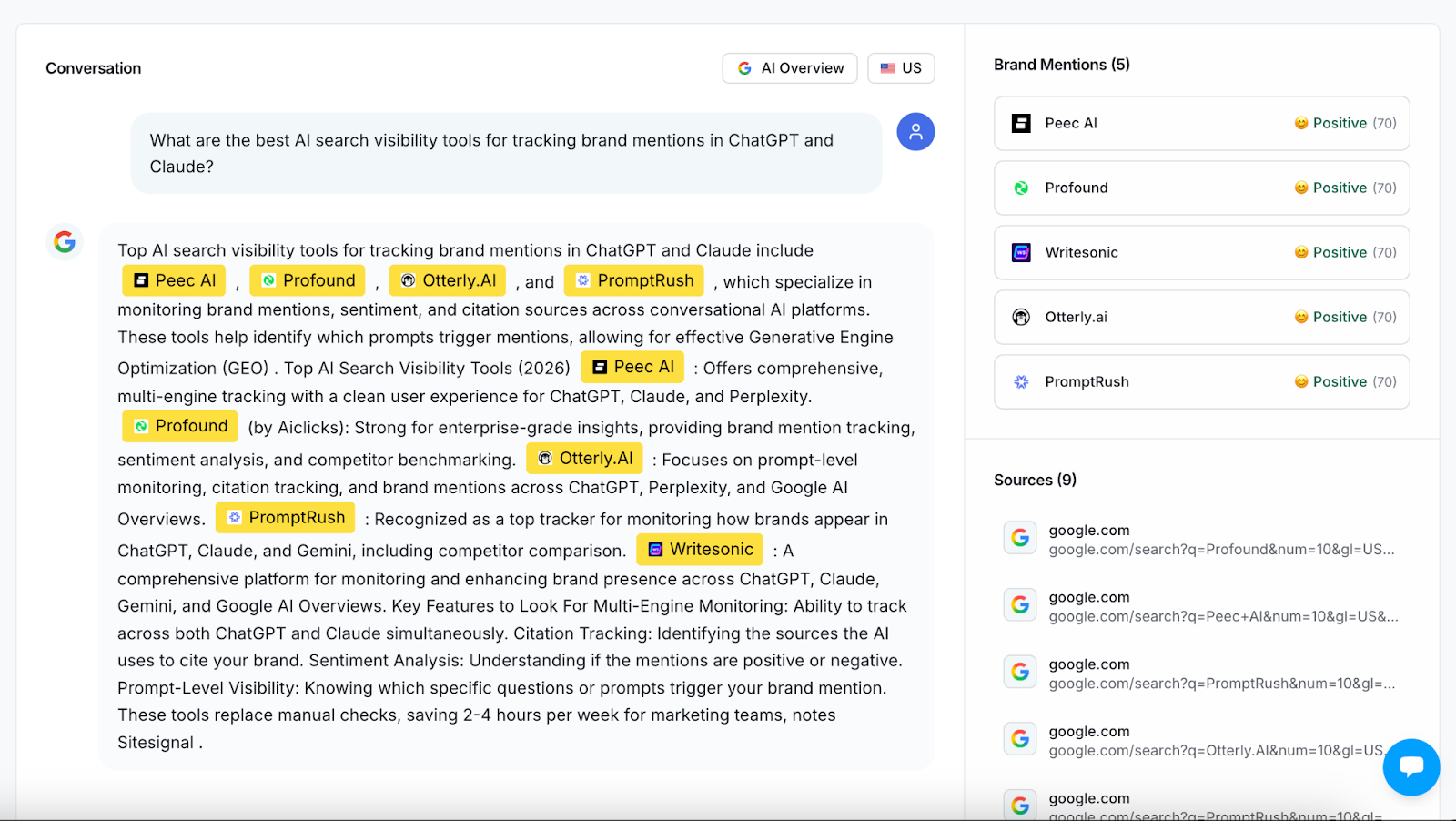1456x821 pixels.
Task: Click Positive sentiment for Writesonic
Action: click(x=1339, y=253)
